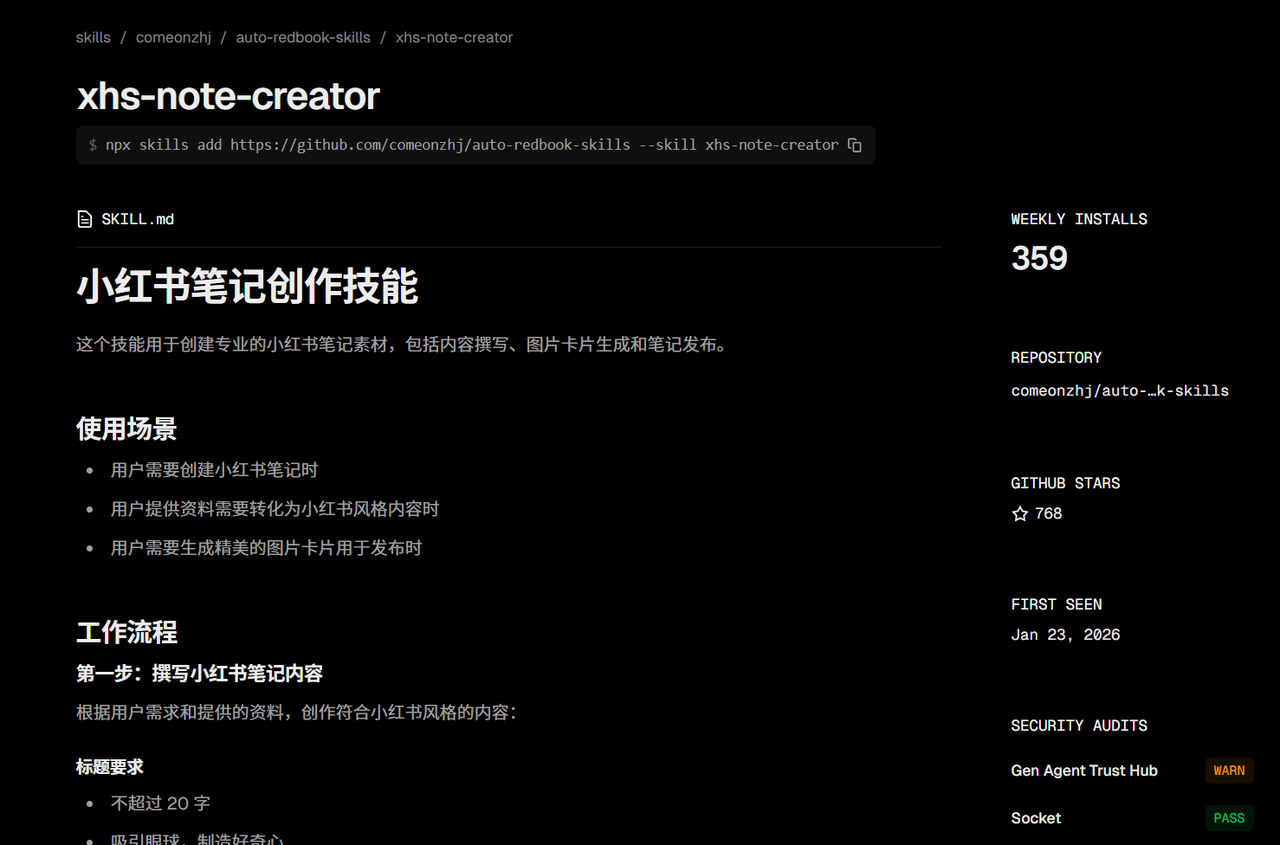Screen dimensions: 1280x845
Task: Click the bullet 用户需要创建小红书笔记时
Action: point(214,470)
